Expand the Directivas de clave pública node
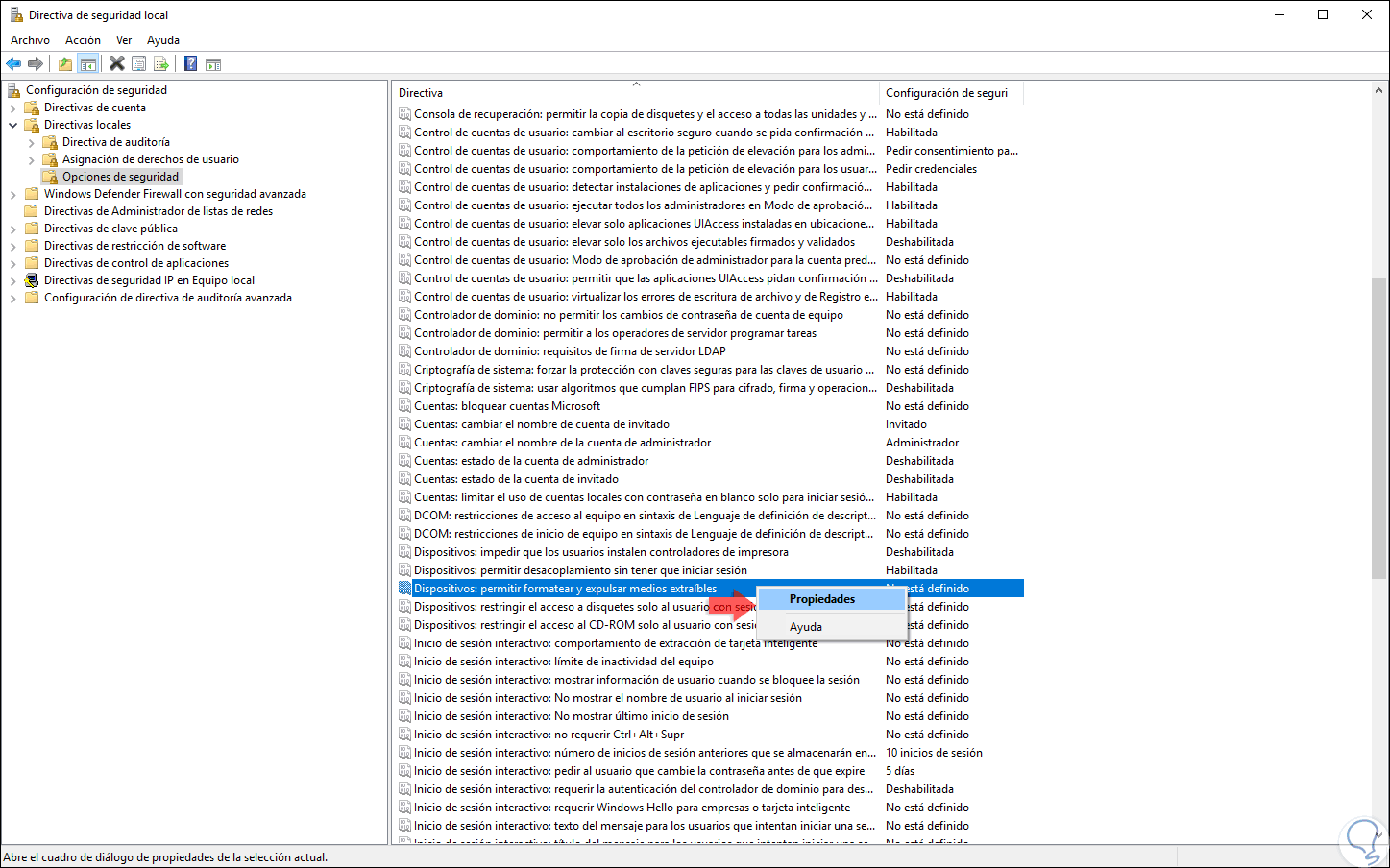 13,229
